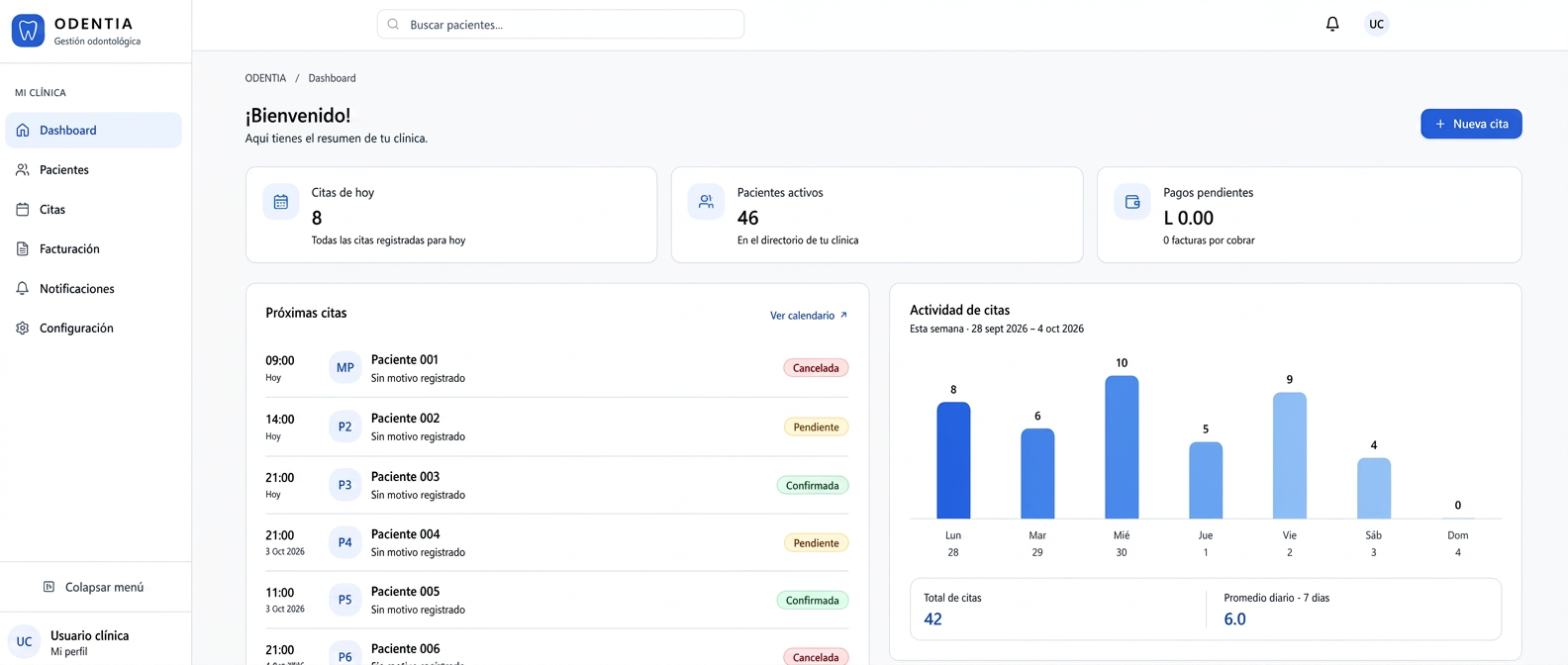Click Confirmada badge for Paciente 005
This screenshot has height=665, width=1568.
(812, 600)
